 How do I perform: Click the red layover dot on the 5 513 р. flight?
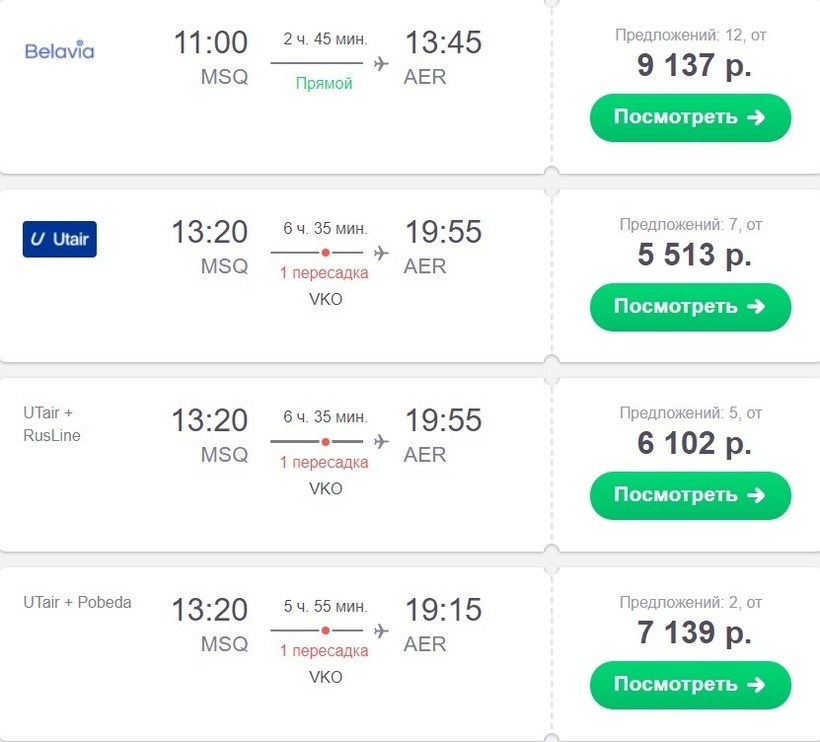click(x=325, y=253)
